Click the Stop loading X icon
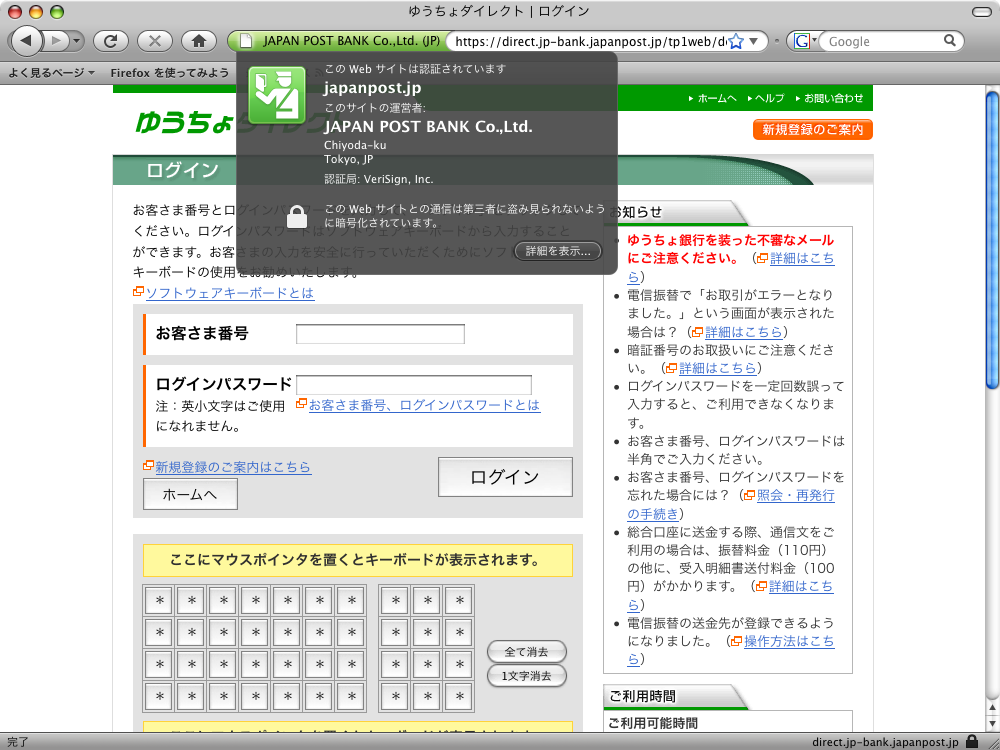The height and width of the screenshot is (750, 1000). (155, 41)
